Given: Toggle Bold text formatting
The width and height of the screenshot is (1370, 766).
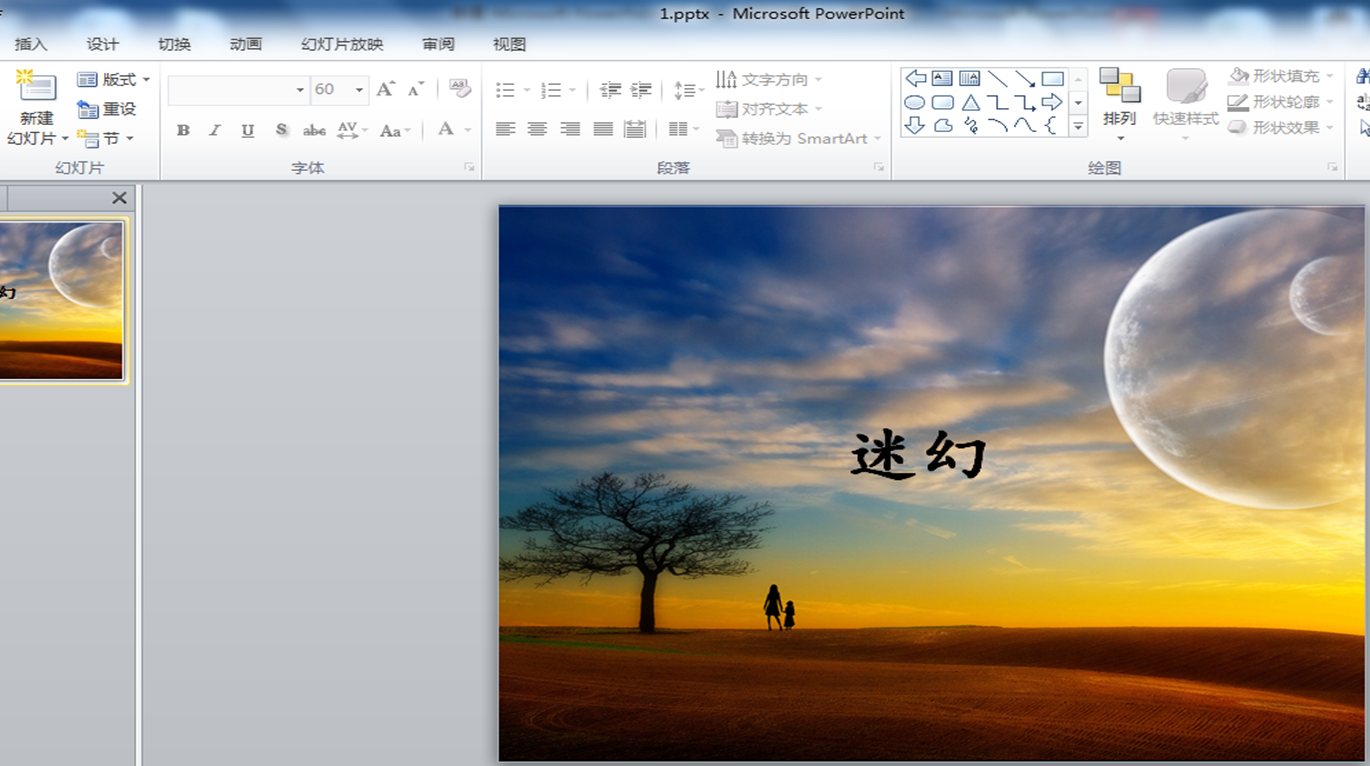Looking at the screenshot, I should [x=183, y=130].
